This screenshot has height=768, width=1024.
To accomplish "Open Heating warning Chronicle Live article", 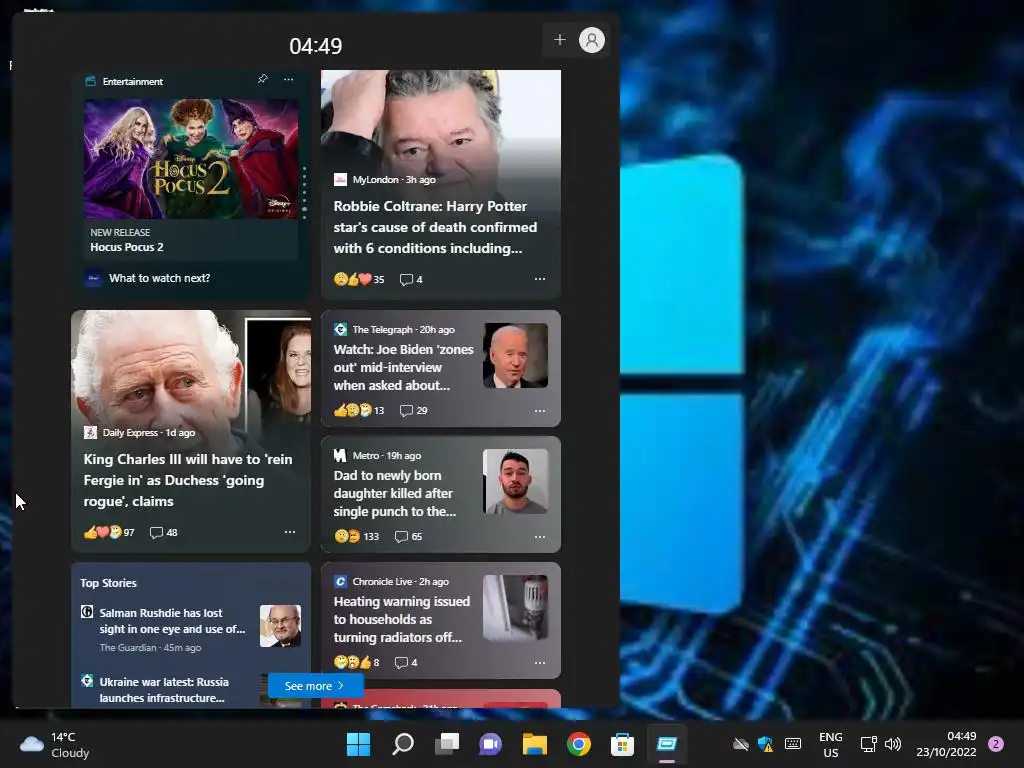I will (402, 619).
